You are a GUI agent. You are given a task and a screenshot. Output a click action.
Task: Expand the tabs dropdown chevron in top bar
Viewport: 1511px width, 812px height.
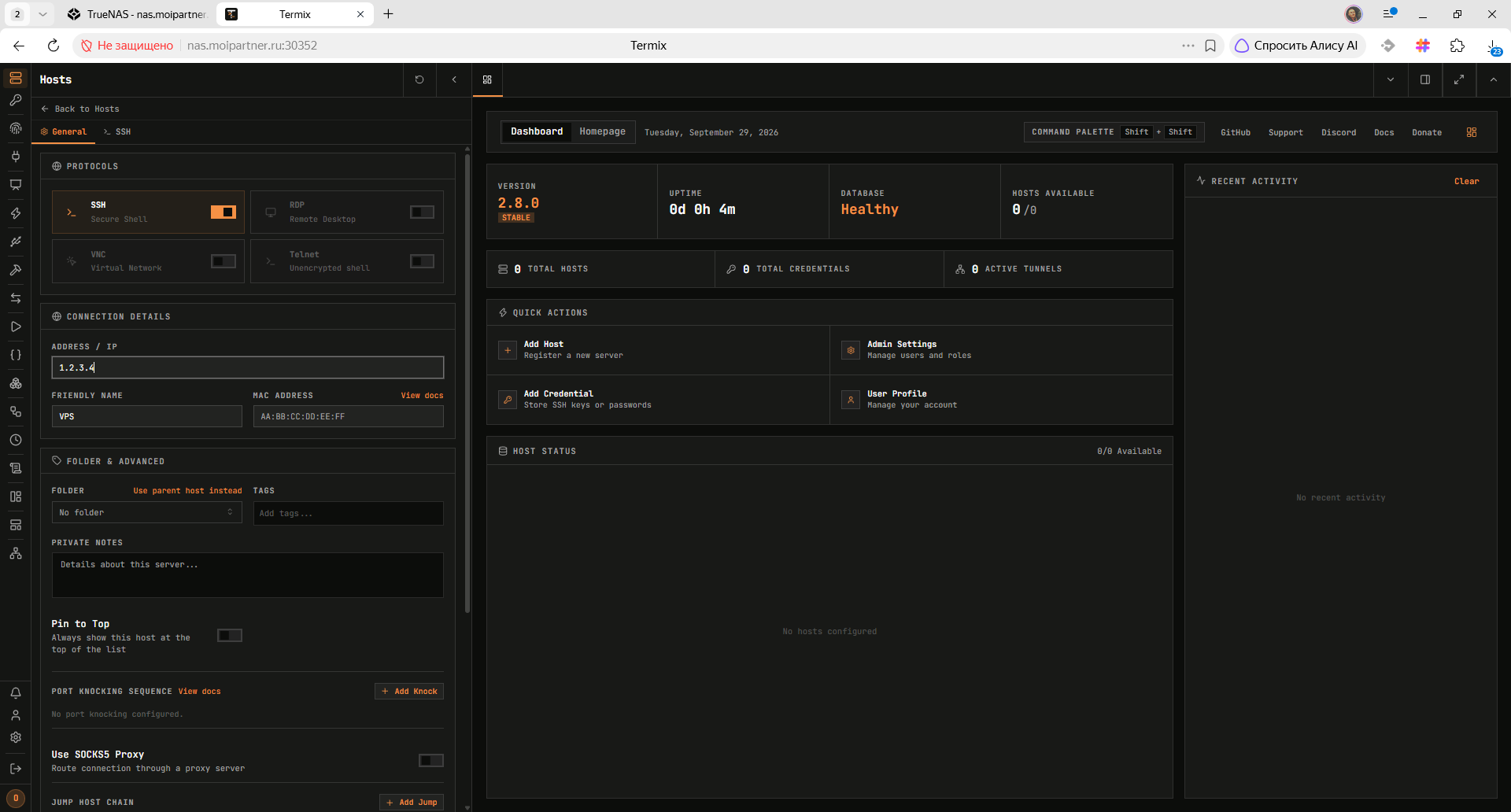click(1391, 79)
